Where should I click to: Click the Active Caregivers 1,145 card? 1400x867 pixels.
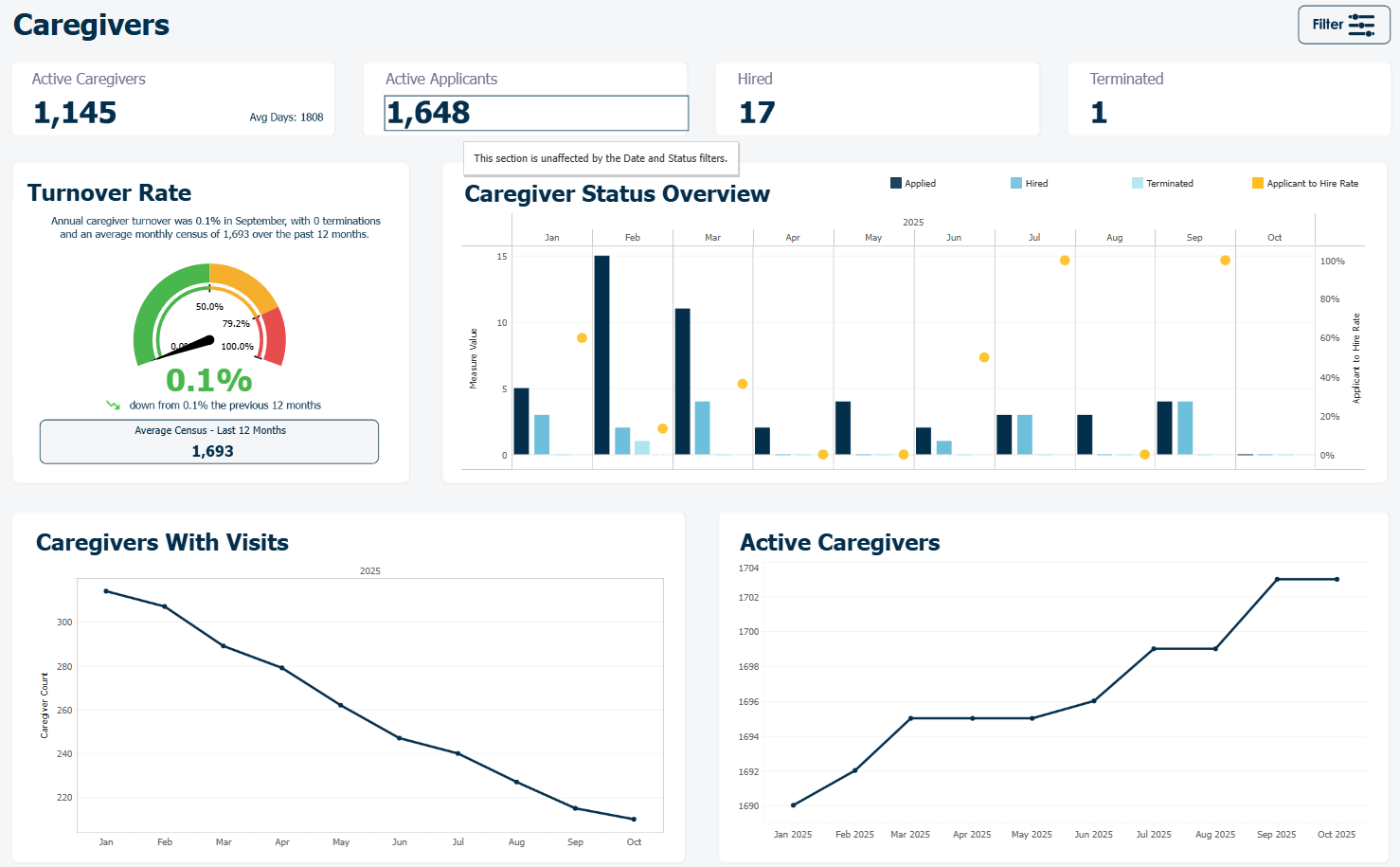point(173,99)
